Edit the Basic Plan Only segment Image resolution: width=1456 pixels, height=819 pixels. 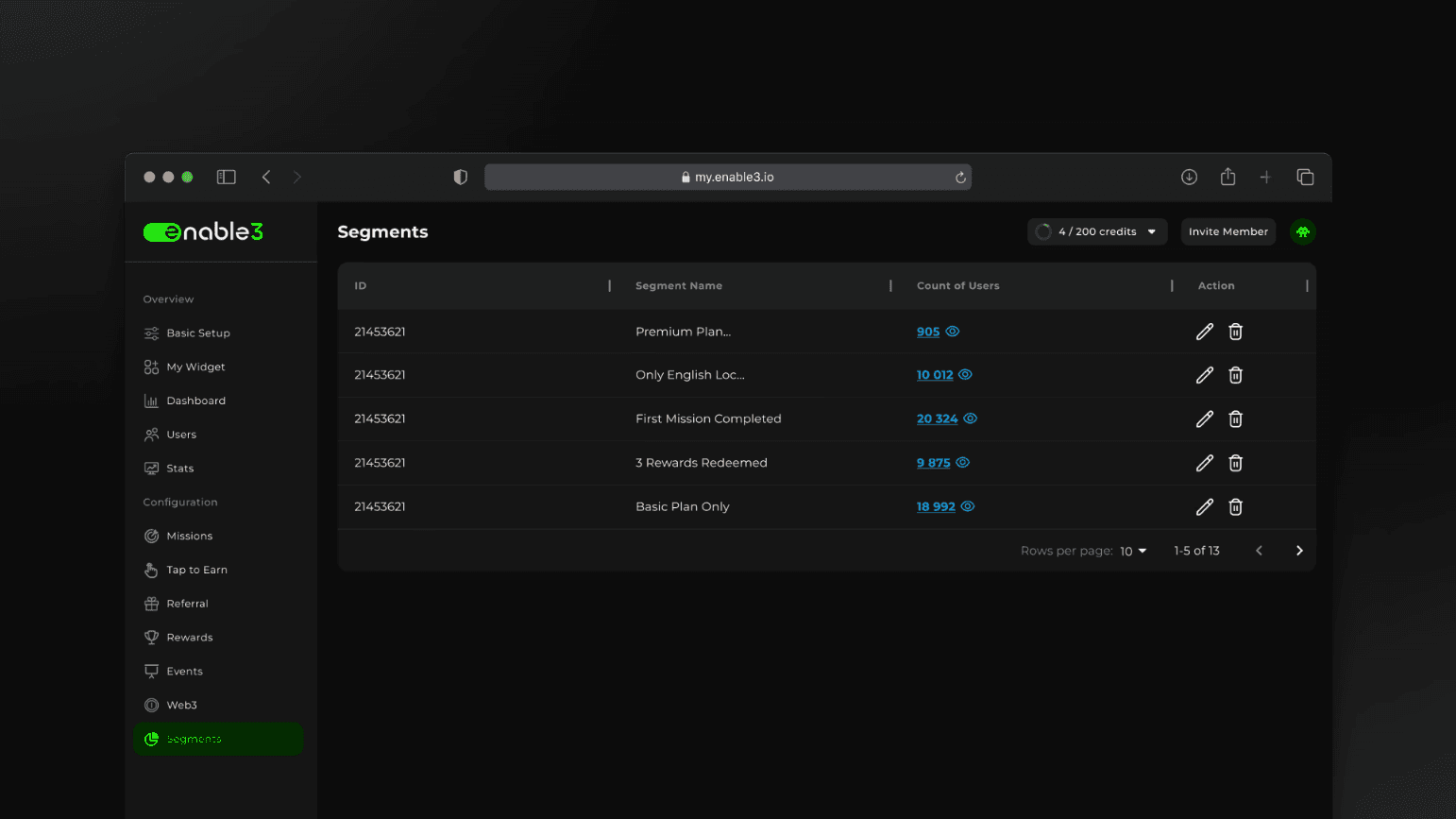coord(1205,507)
